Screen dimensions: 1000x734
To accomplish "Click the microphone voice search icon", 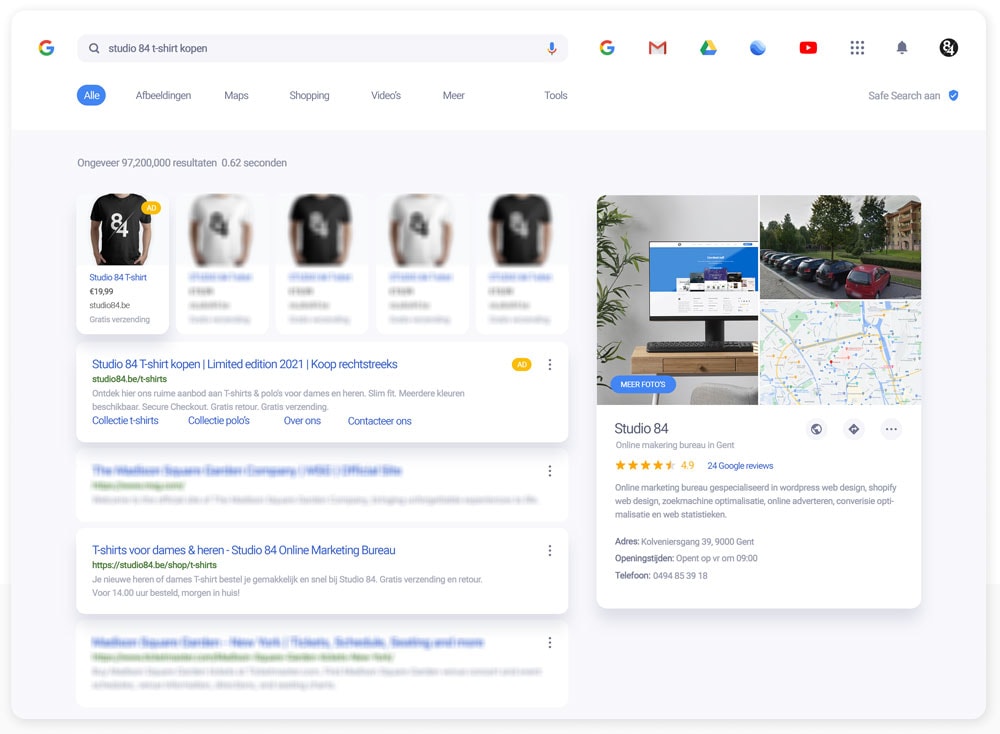I will [x=551, y=48].
